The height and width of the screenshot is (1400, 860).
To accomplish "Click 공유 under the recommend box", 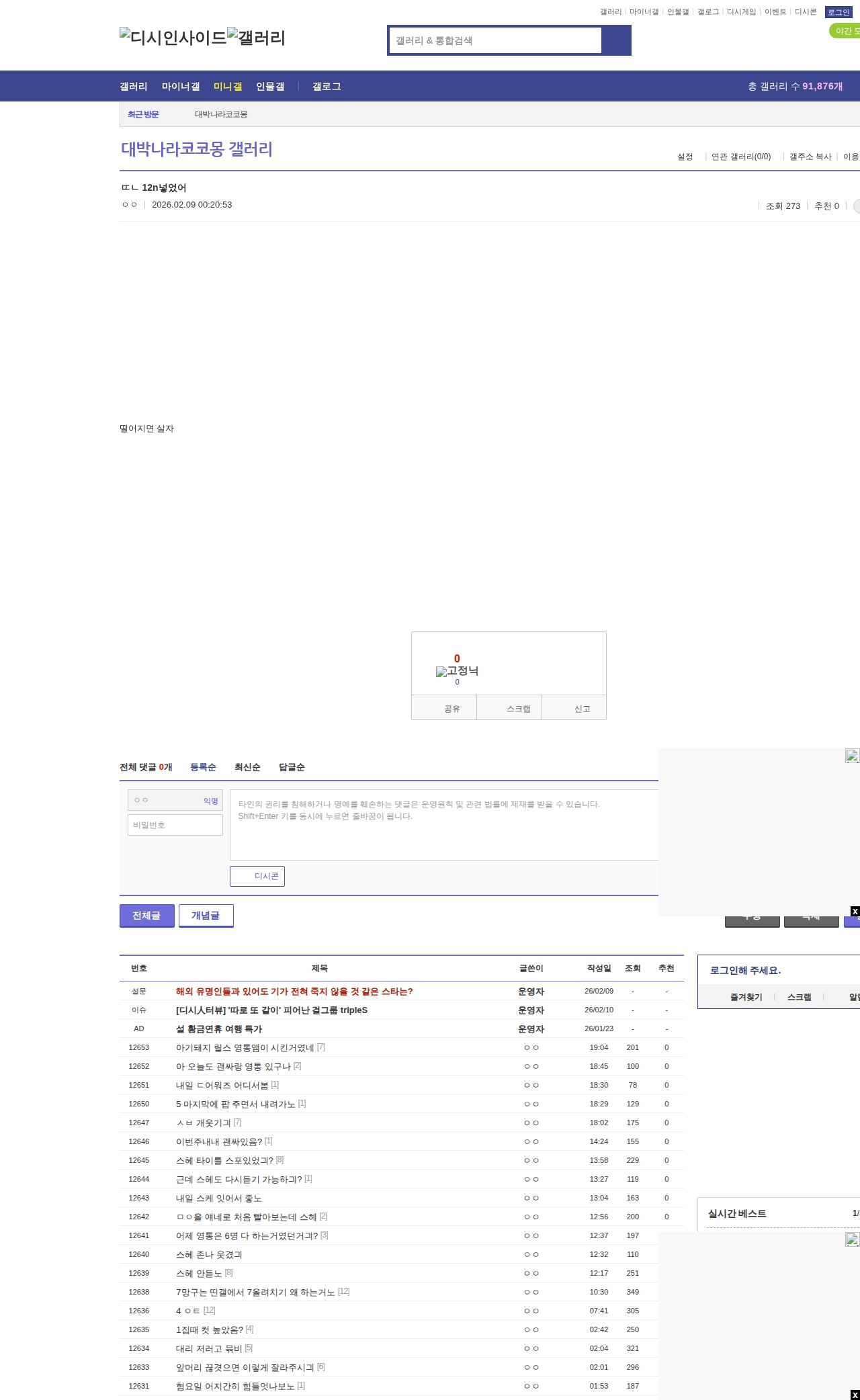I will pos(444,708).
